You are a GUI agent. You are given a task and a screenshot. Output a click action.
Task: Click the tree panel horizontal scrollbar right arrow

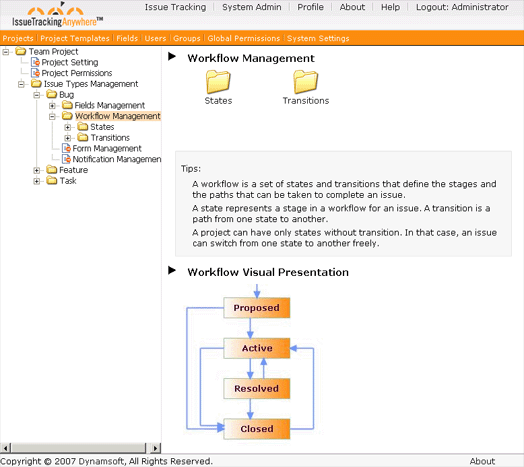pyautogui.click(x=155, y=448)
